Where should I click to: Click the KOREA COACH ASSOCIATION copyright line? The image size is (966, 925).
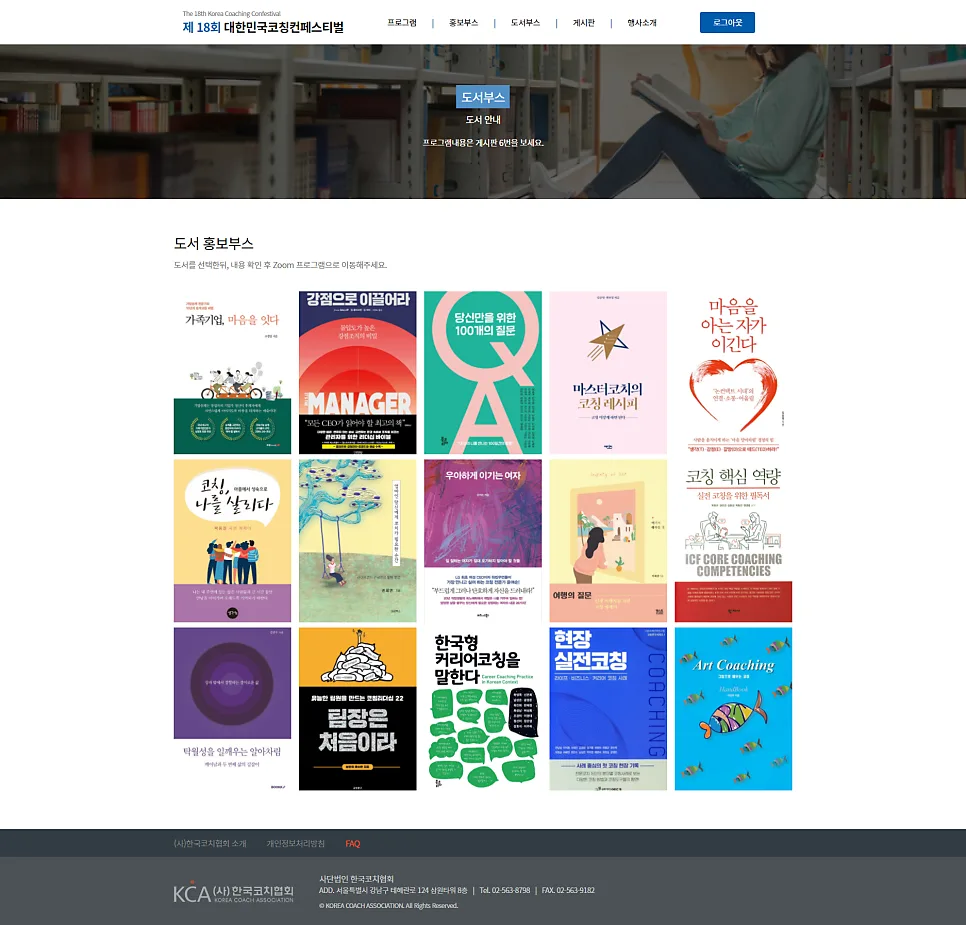click(388, 905)
